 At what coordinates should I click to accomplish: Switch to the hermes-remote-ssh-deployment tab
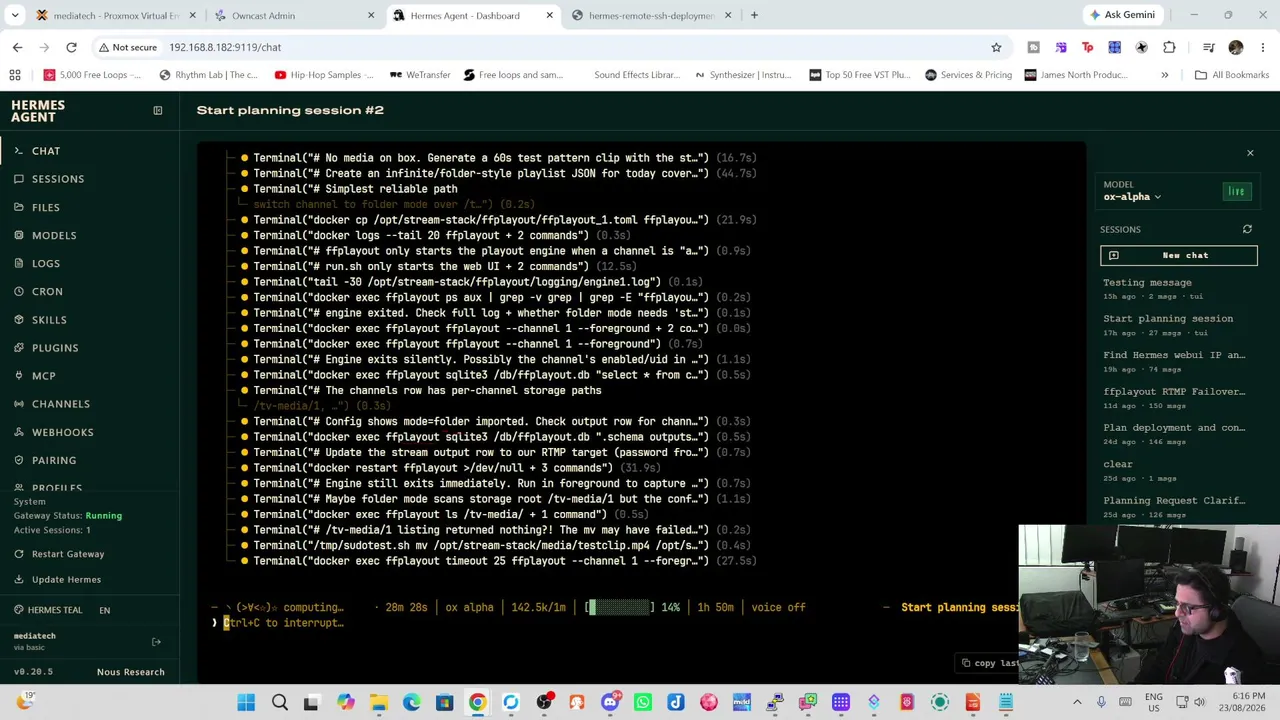pos(650,16)
